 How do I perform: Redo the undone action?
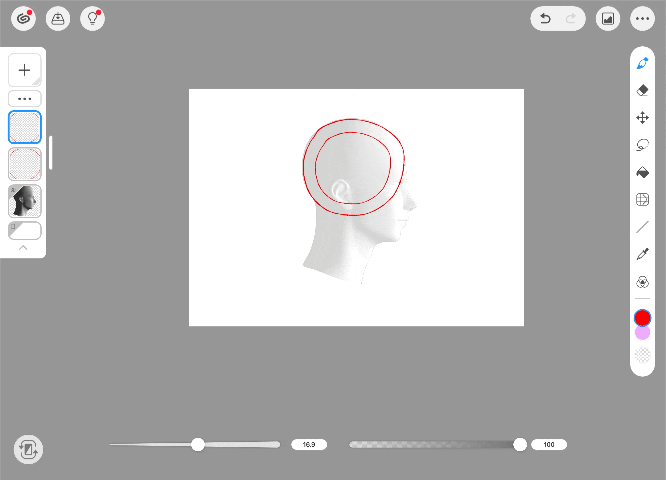[570, 19]
